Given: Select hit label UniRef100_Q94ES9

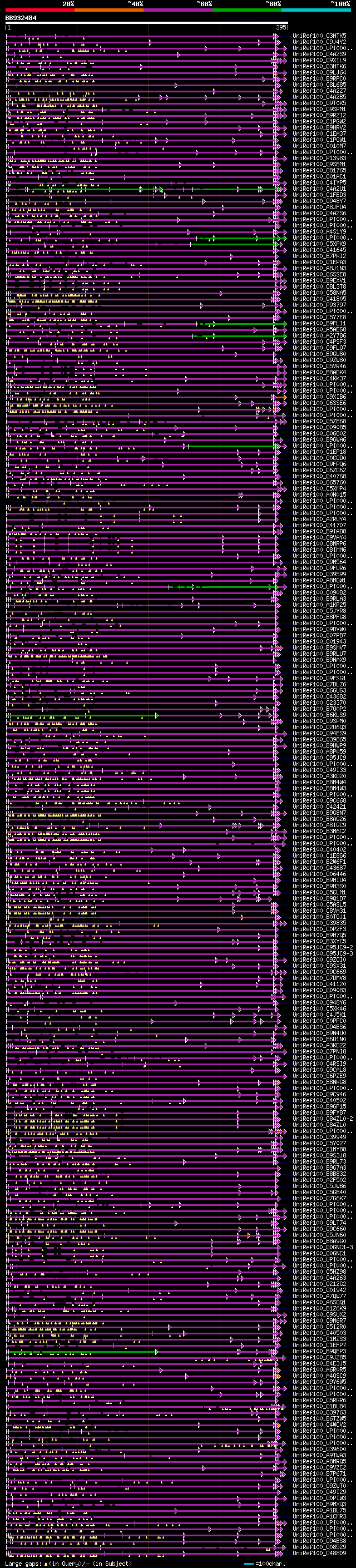Looking at the screenshot, I should (x=319, y=734).
